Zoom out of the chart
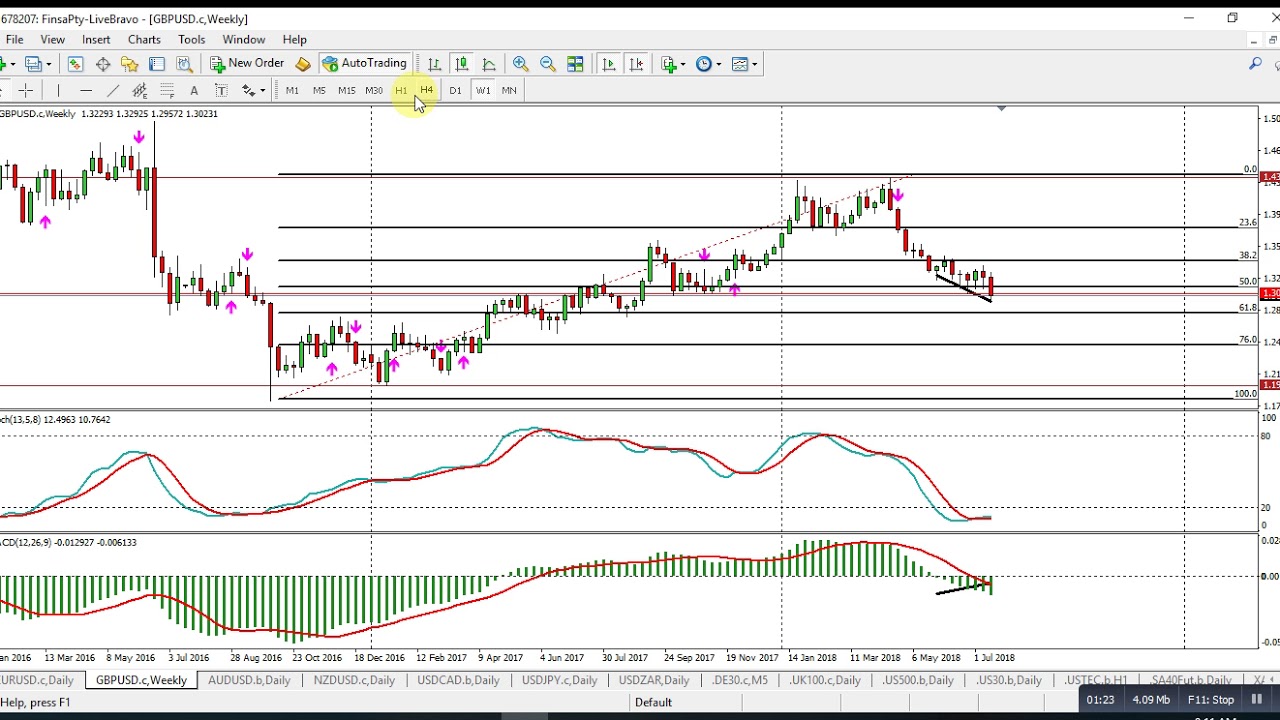The width and height of the screenshot is (1280, 720). pyautogui.click(x=548, y=64)
